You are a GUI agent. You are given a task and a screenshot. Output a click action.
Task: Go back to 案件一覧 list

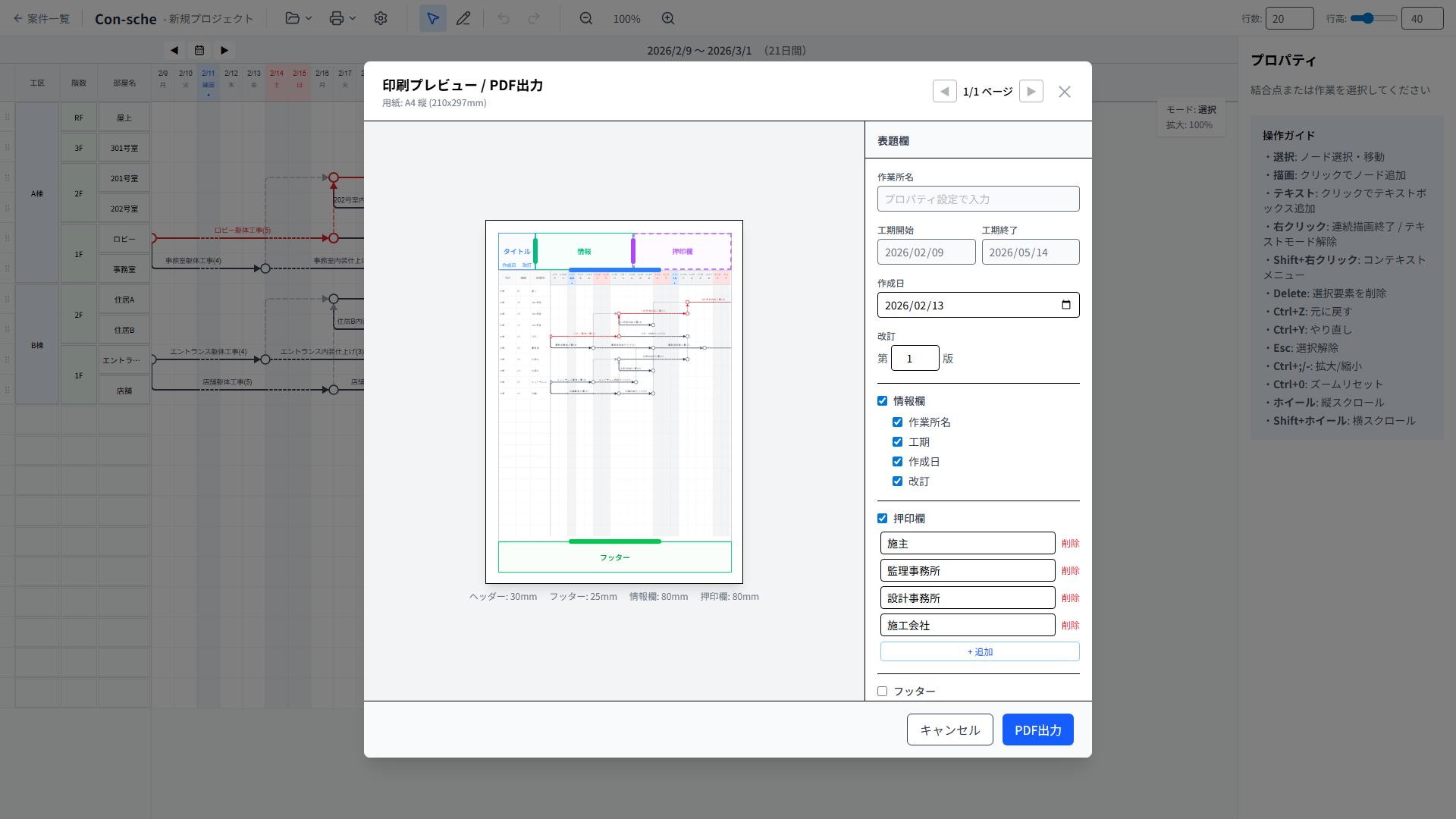coord(42,18)
